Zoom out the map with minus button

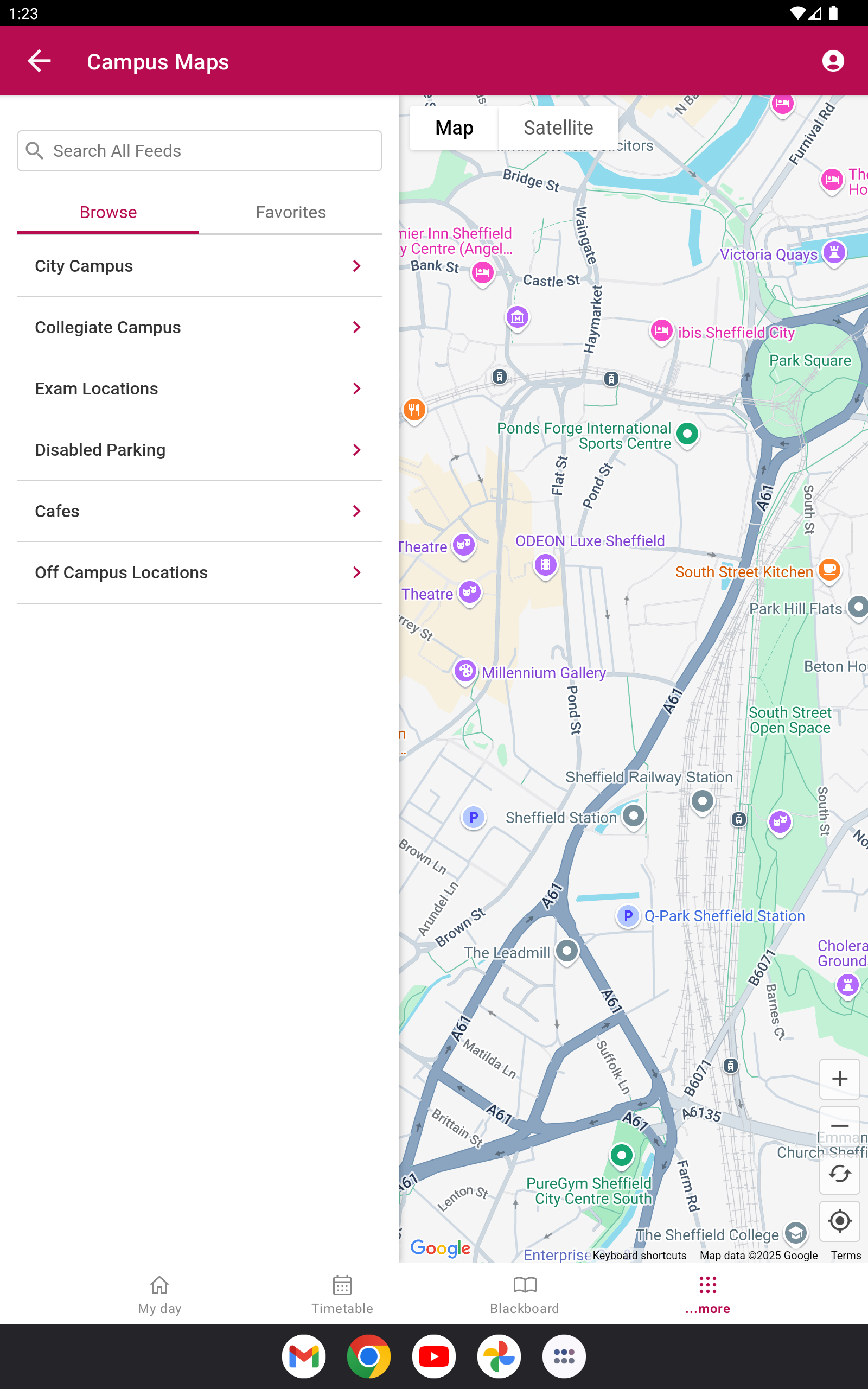pyautogui.click(x=839, y=1125)
